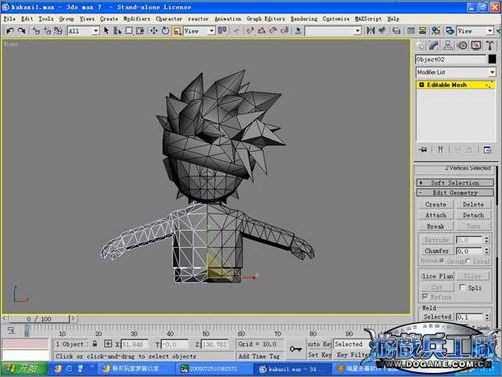Toggle the Set Key mode button
The image size is (502, 377).
coord(319,355)
